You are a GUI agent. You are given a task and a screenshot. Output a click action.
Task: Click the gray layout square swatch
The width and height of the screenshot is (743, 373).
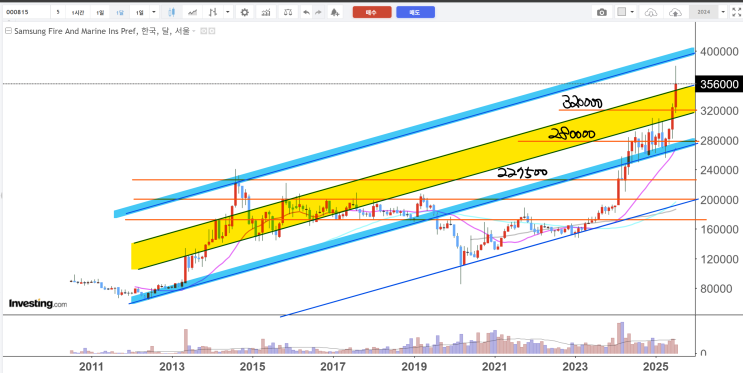tap(622, 12)
